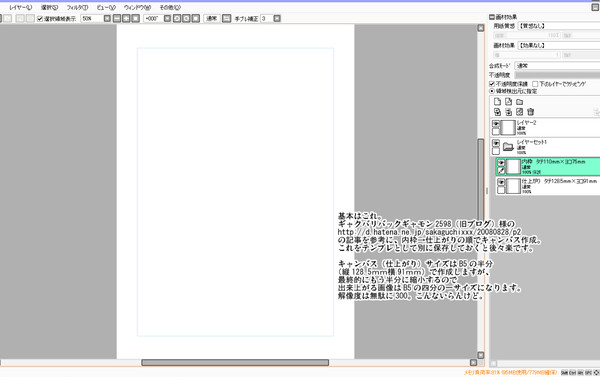
Task: Hide the レイヤーセット1 eye toggle
Action: (496, 143)
